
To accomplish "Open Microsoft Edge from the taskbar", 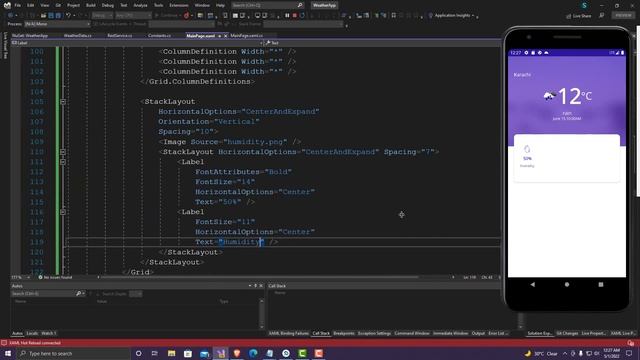I will [253, 353].
